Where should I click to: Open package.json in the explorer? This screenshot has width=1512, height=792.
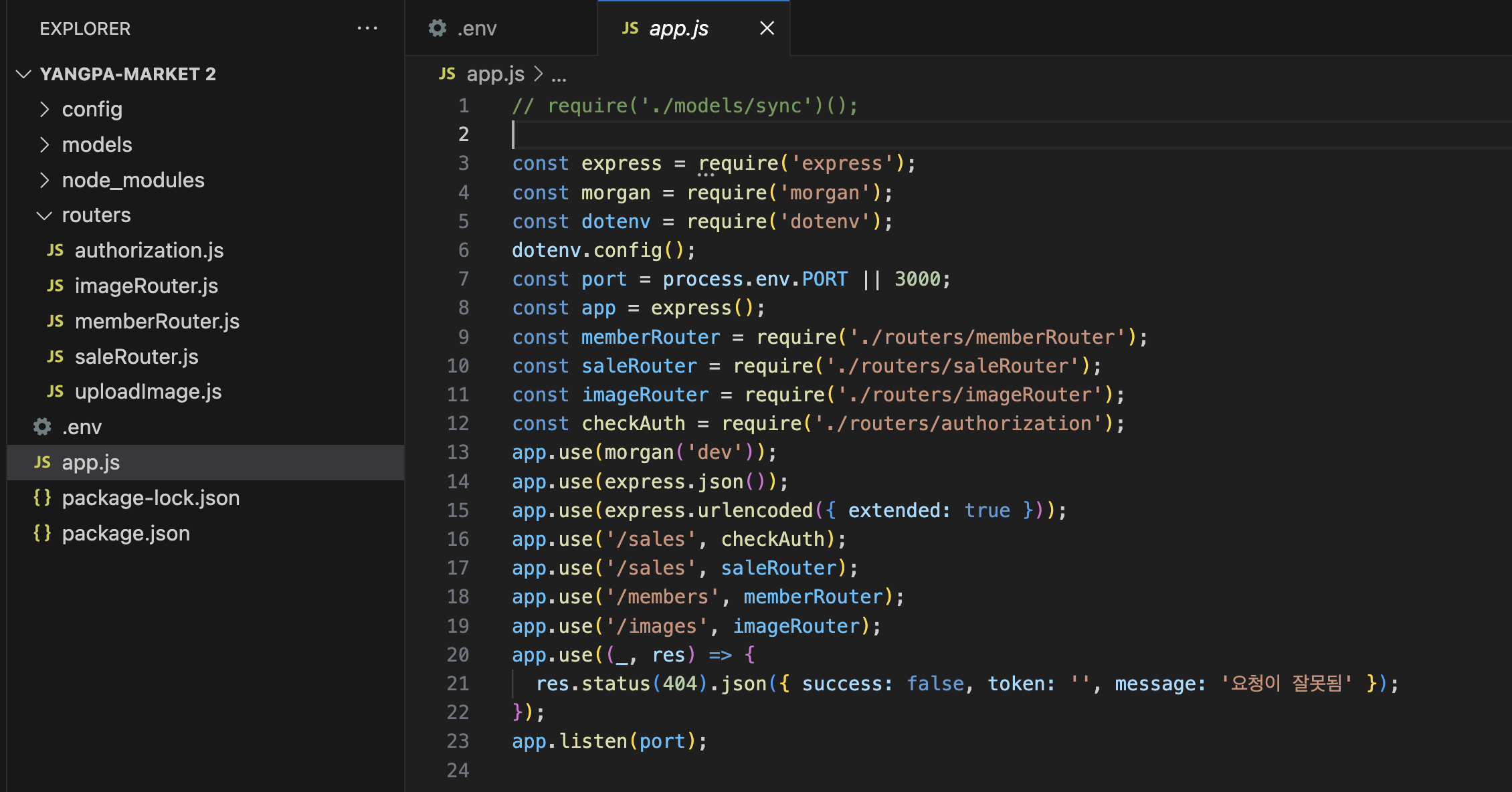(x=126, y=533)
